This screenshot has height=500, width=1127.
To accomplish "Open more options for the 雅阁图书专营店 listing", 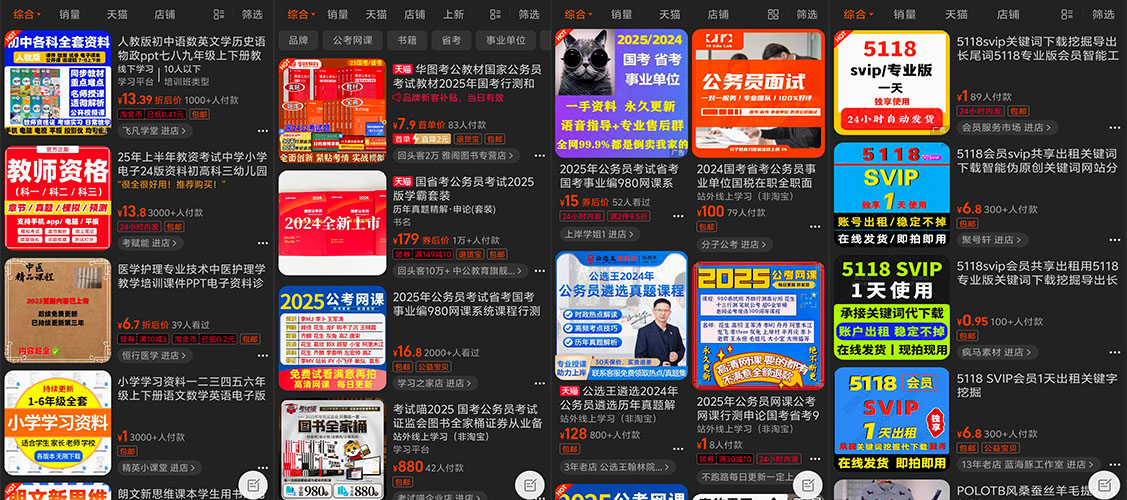I will coord(538,156).
